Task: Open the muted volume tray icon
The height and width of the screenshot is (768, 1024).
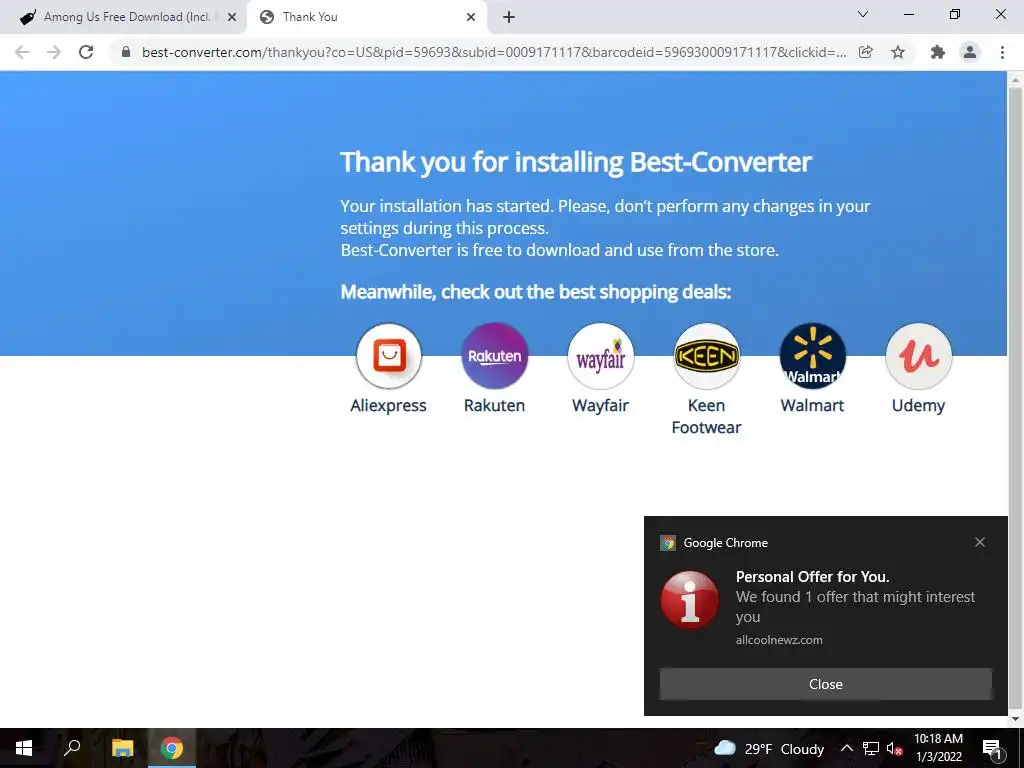Action: (x=894, y=748)
